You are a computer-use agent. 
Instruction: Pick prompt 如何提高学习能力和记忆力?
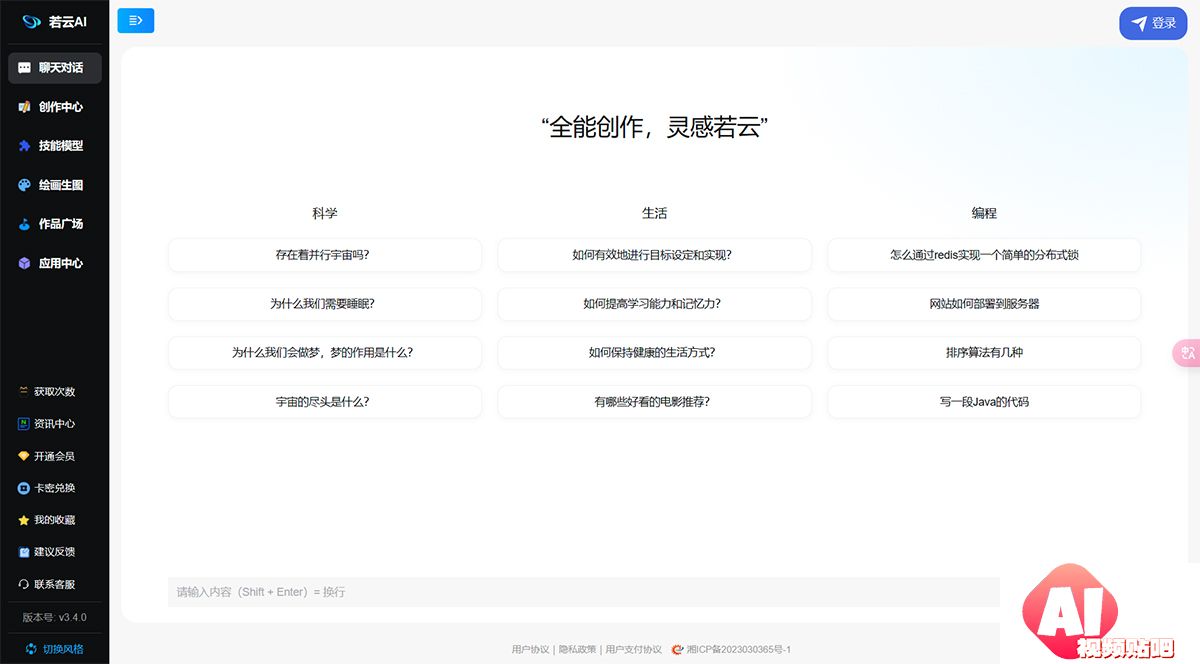[654, 304]
